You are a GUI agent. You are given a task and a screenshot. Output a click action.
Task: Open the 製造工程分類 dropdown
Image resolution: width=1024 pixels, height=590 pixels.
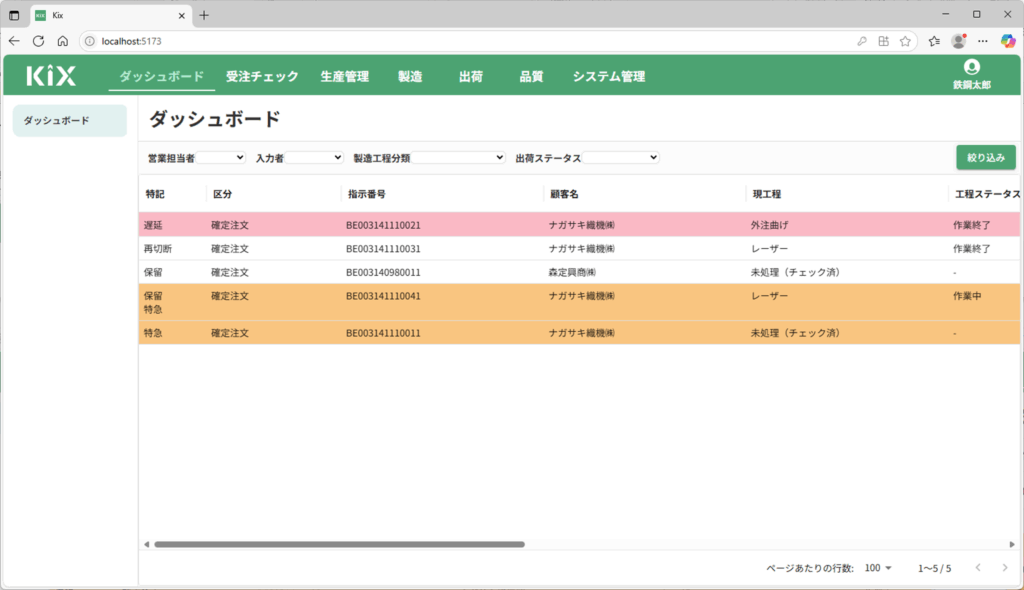(458, 157)
